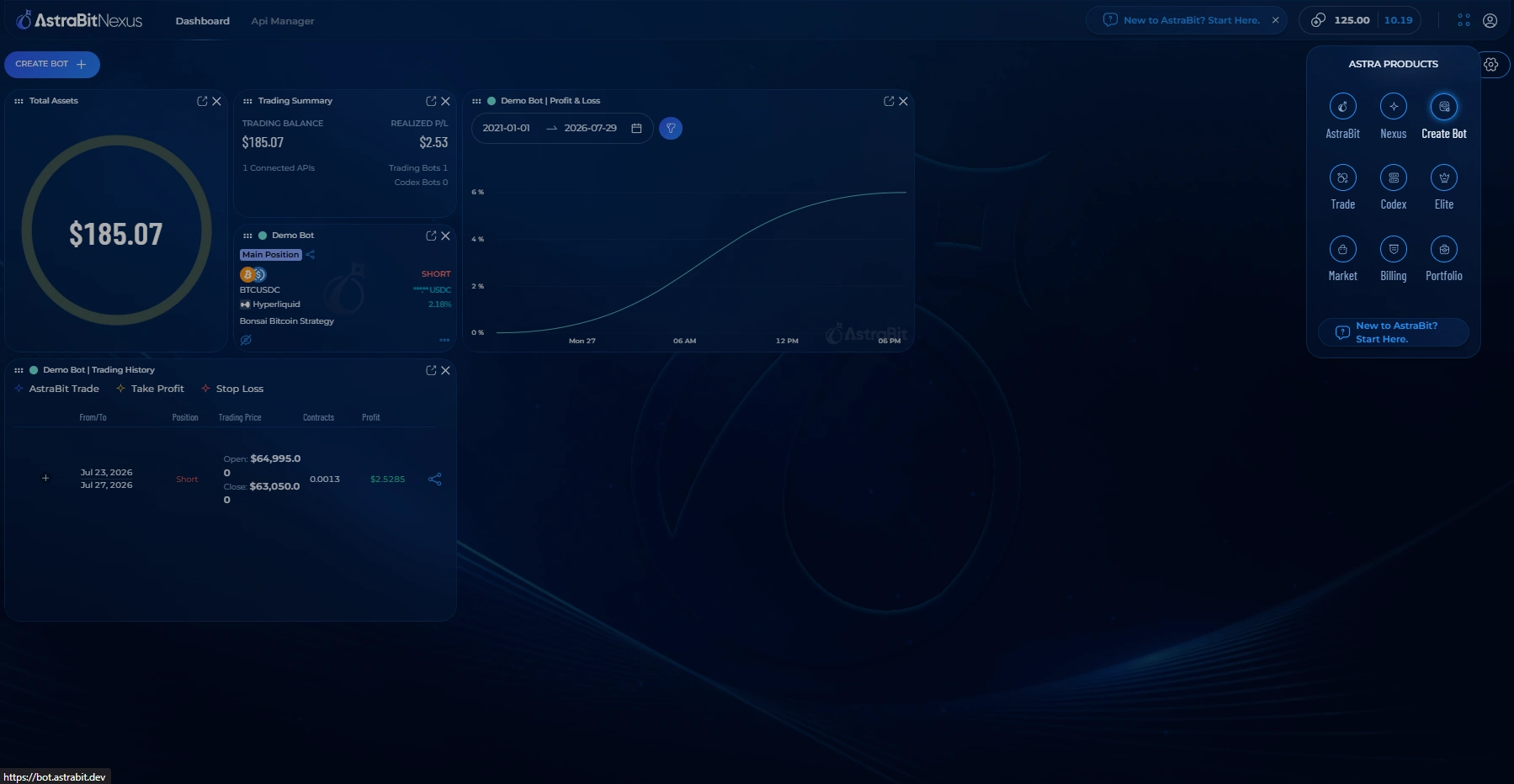Click the 1 Connected APIs text

point(279,168)
